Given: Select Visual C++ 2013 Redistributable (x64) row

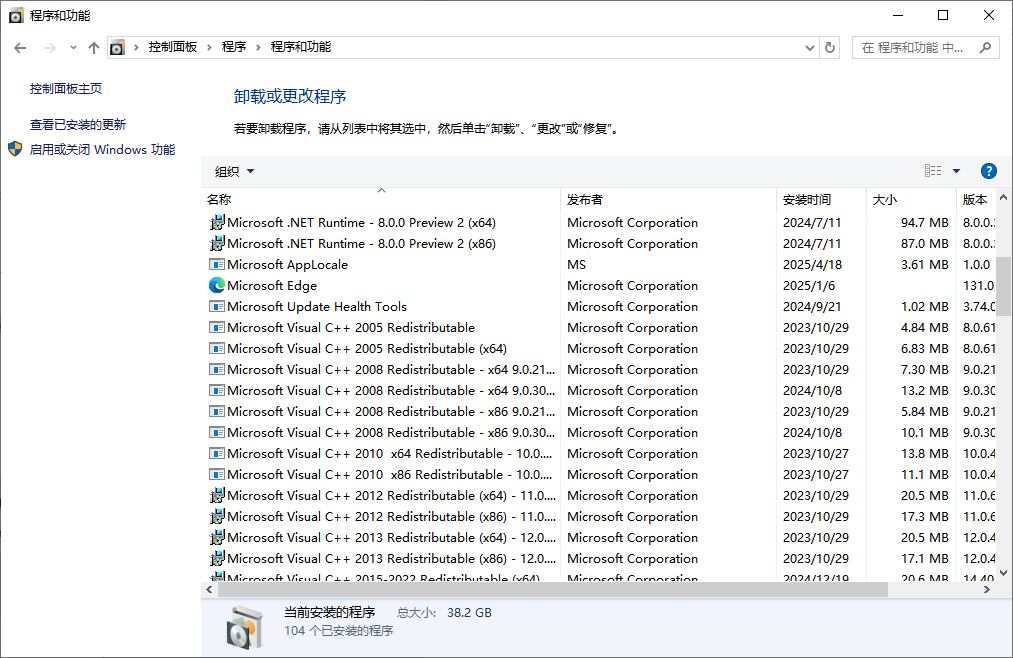Looking at the screenshot, I should pyautogui.click(x=600, y=537).
